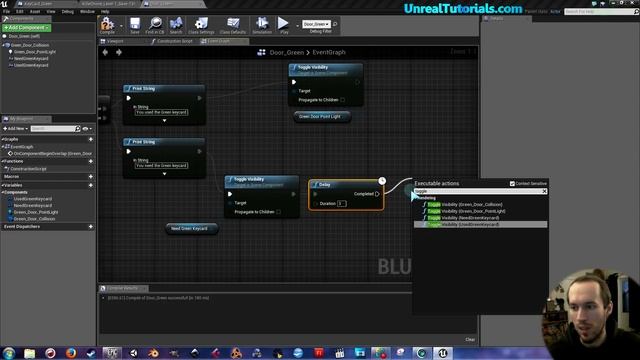This screenshot has width=640, height=360.
Task: Click Clear in the Compiler Results
Action: (x=470, y=340)
